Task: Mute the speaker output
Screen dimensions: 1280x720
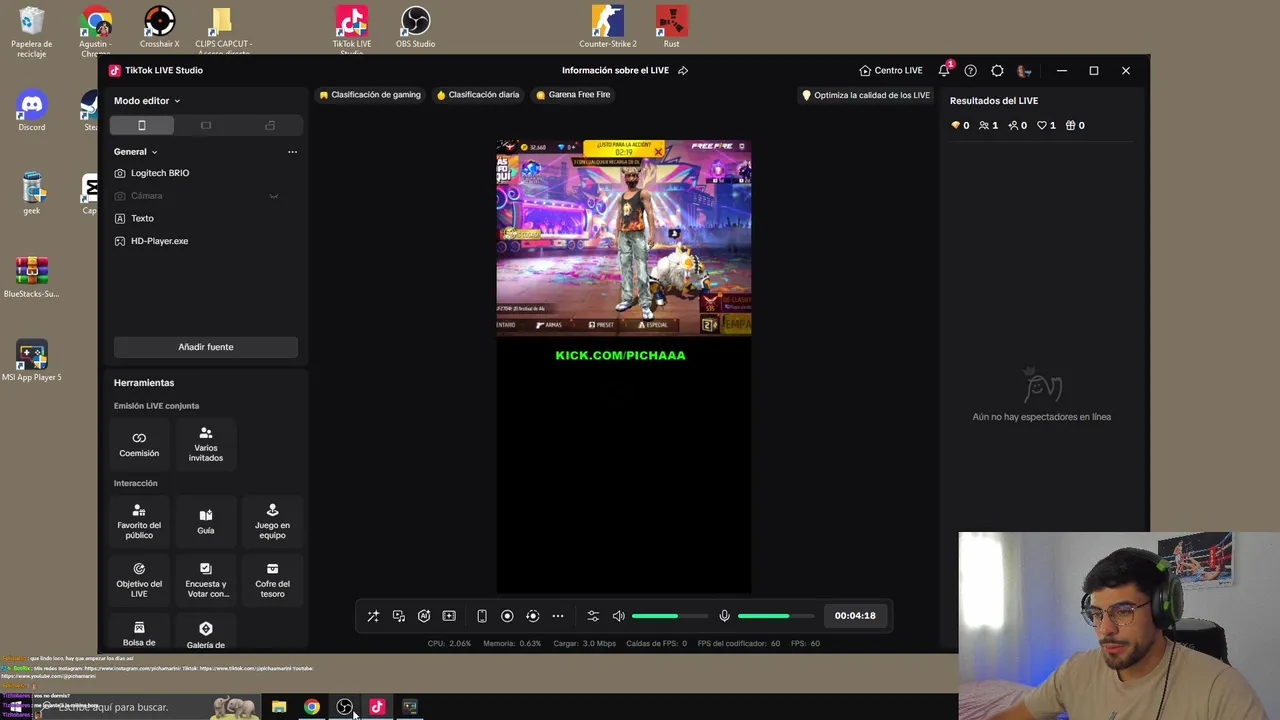Action: pyautogui.click(x=618, y=616)
